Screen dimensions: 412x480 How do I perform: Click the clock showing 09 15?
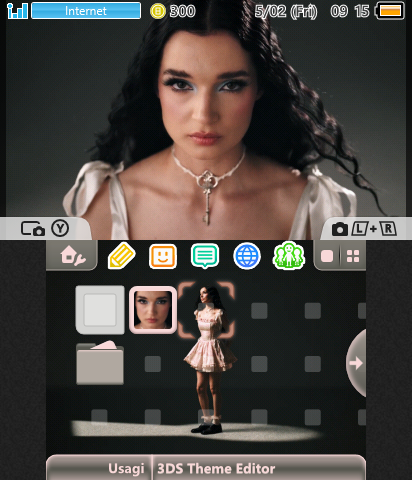point(350,11)
